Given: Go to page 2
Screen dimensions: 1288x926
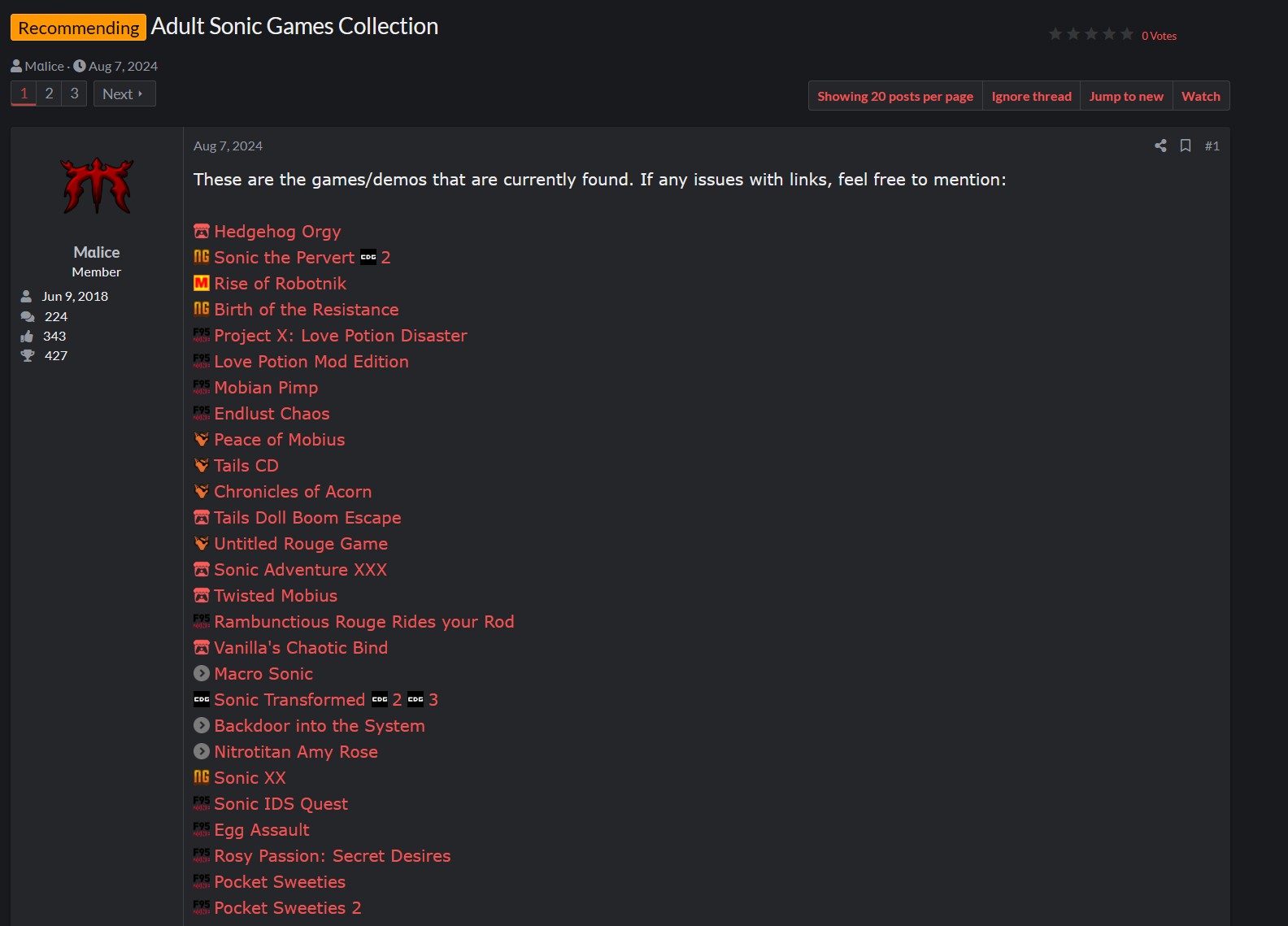Looking at the screenshot, I should [49, 93].
